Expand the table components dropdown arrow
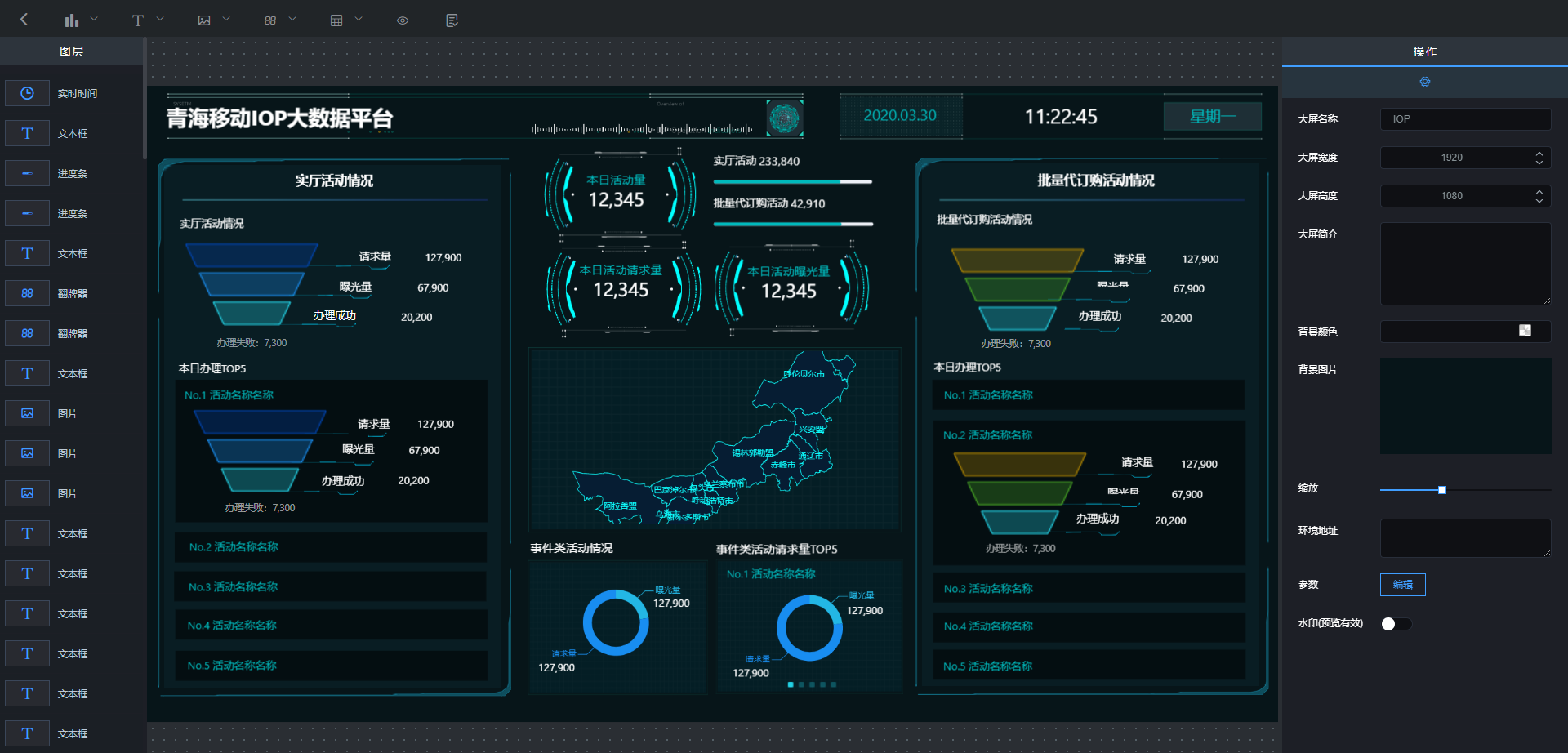Screen dimensions: 1568x753 click(359, 19)
